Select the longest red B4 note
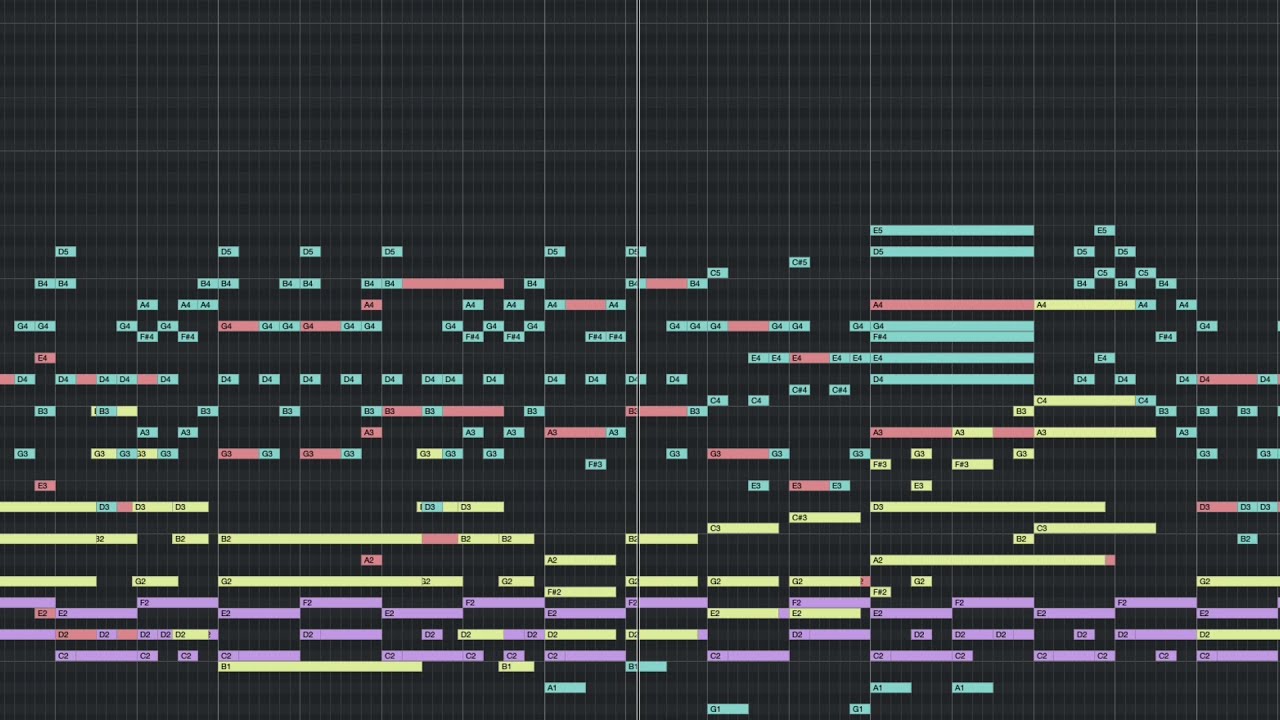The image size is (1280, 720). click(x=453, y=283)
